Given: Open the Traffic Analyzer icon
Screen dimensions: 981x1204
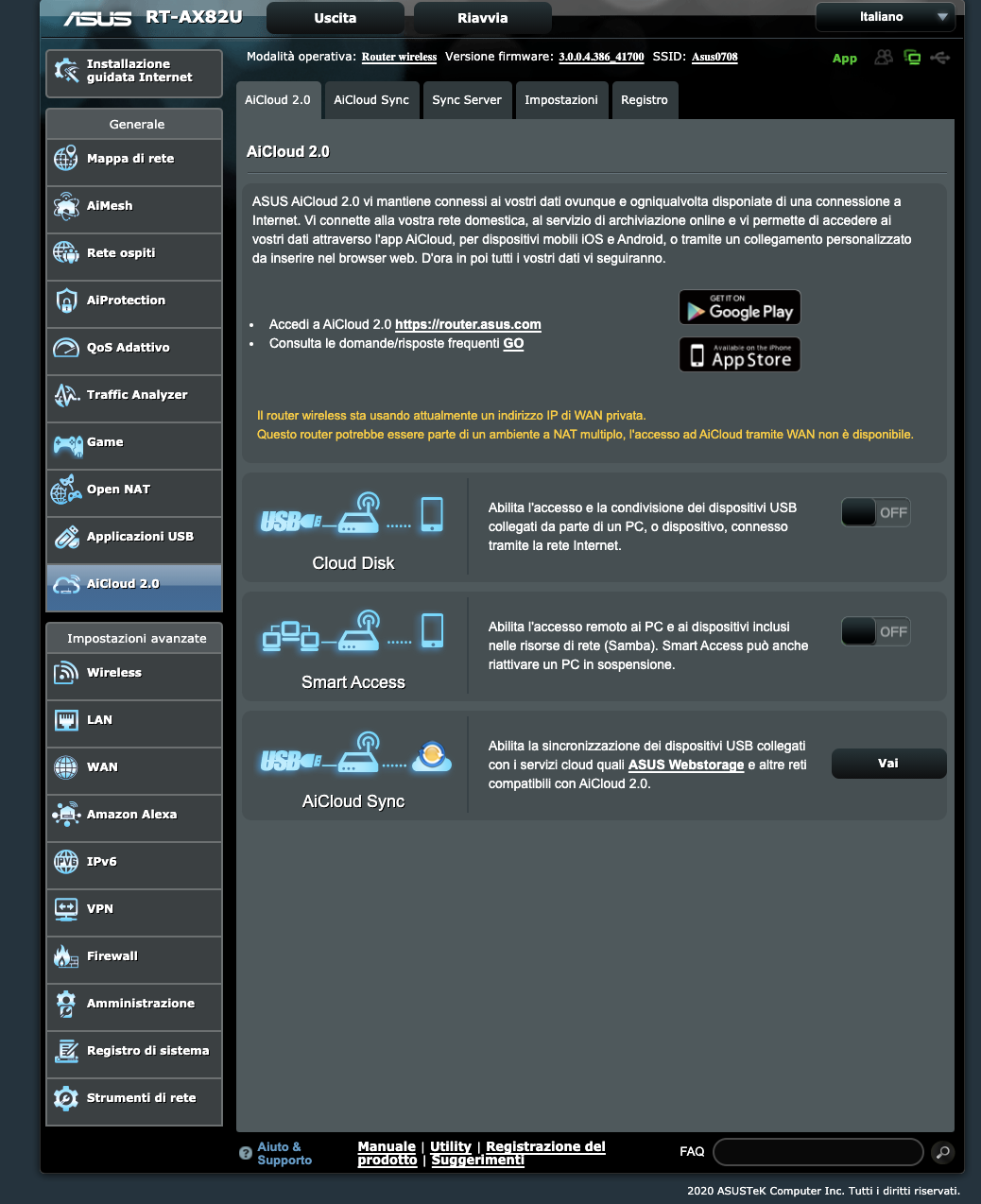Looking at the screenshot, I should click(66, 395).
